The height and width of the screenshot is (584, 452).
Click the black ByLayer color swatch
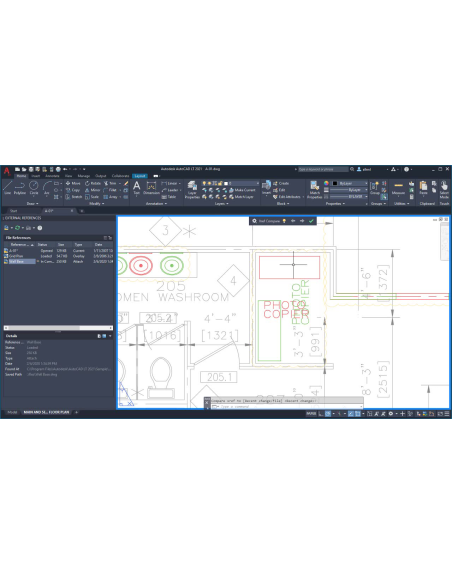tap(334, 183)
